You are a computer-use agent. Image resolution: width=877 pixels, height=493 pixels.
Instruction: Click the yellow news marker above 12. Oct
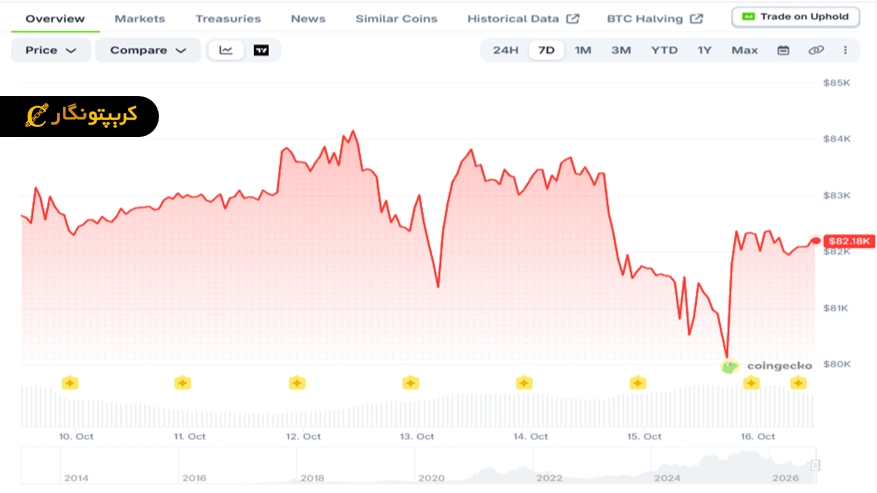click(x=297, y=383)
